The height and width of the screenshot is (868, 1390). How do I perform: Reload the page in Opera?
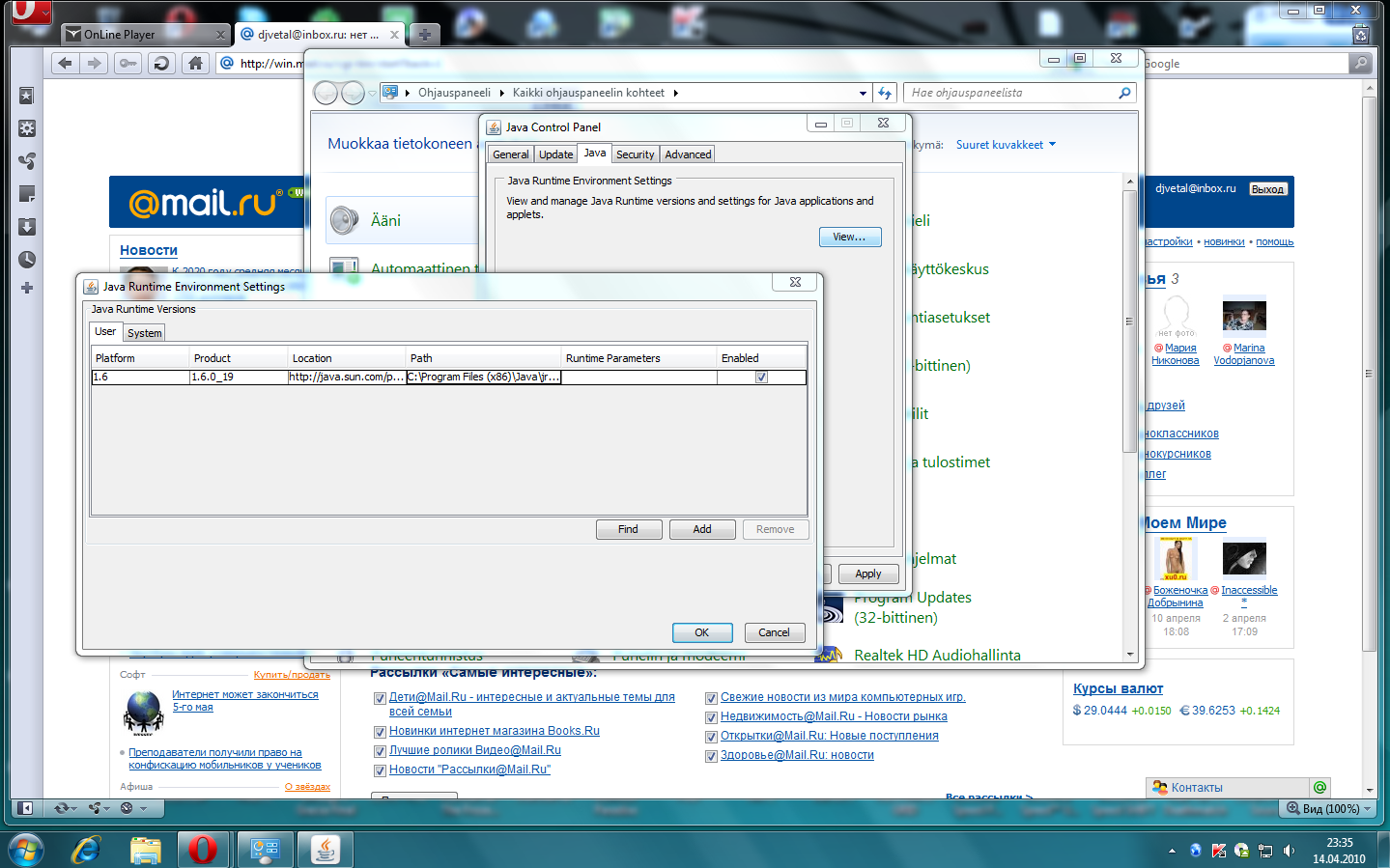point(161,64)
